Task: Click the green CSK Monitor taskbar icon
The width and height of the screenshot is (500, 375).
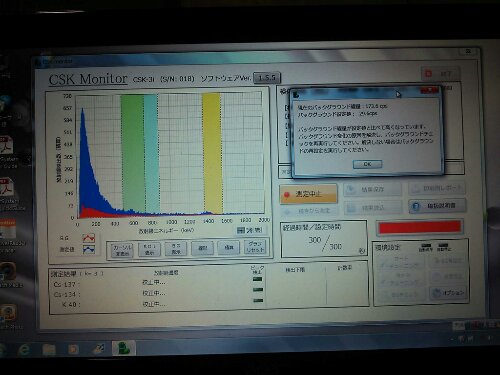Action: point(123,348)
